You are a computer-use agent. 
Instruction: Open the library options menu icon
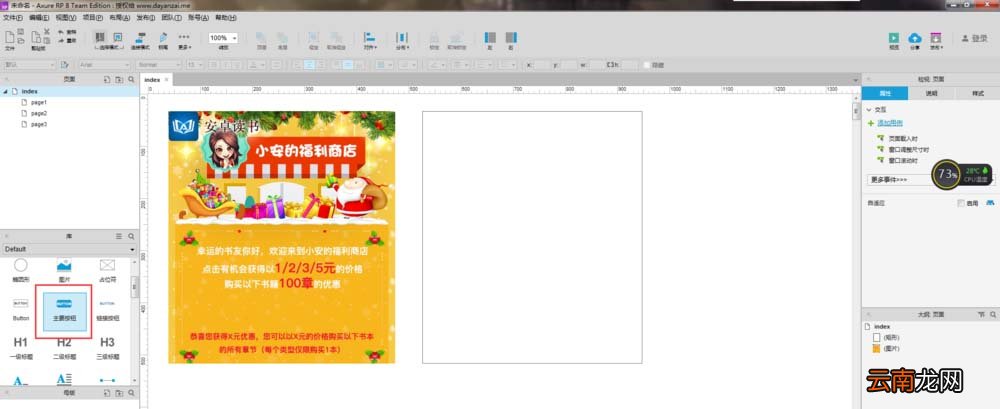pyautogui.click(x=119, y=236)
